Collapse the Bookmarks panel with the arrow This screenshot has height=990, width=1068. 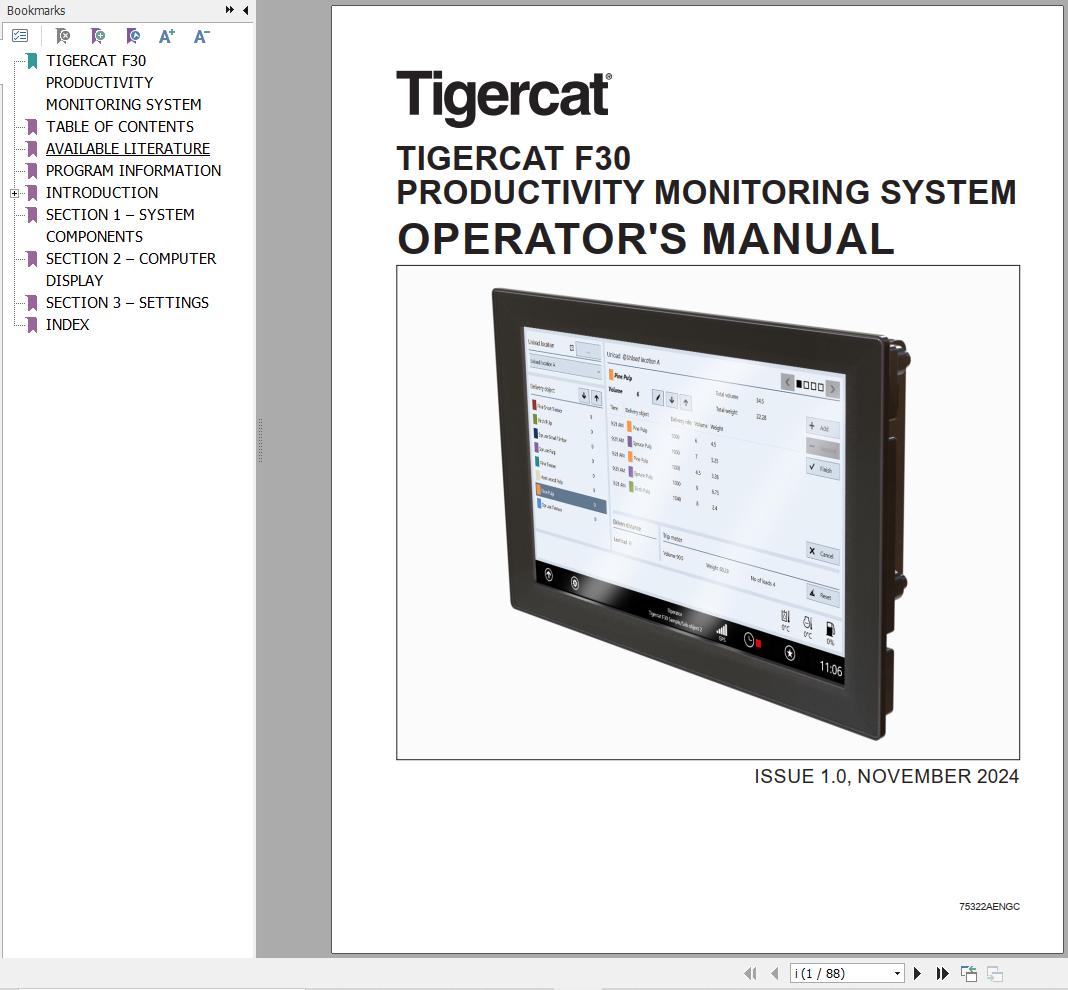(x=246, y=10)
